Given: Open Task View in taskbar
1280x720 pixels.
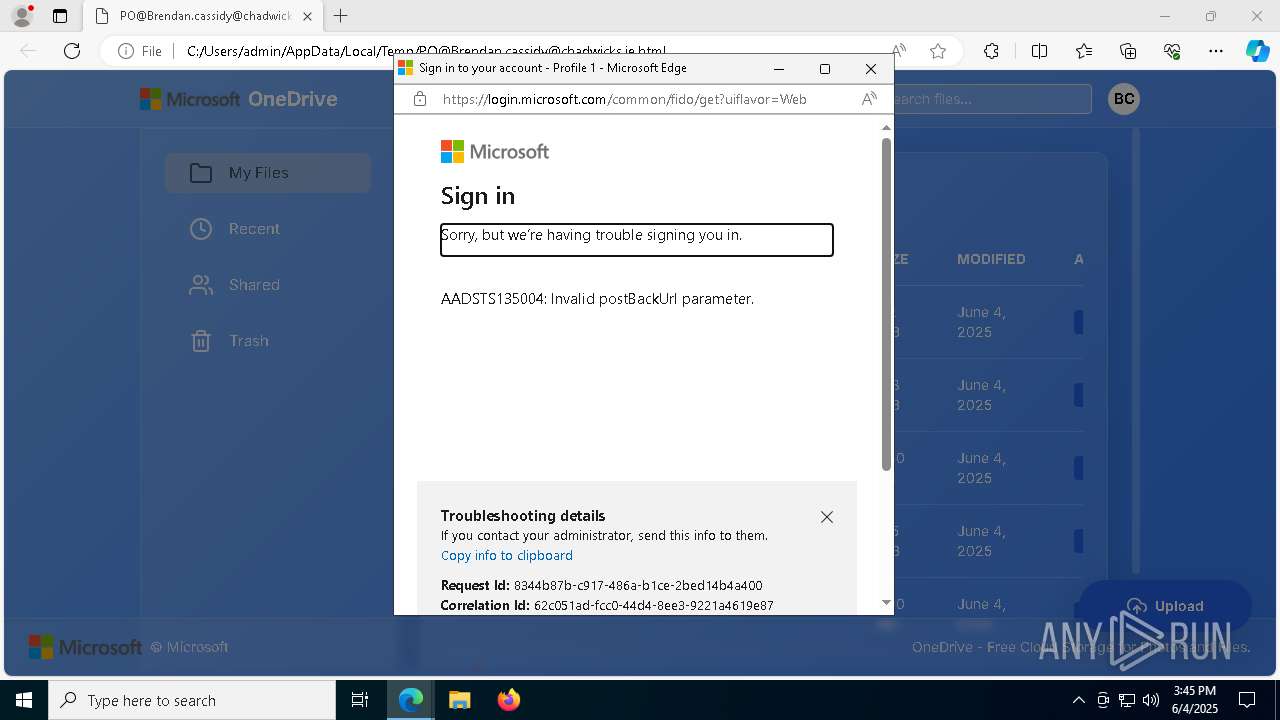Looking at the screenshot, I should click(x=360, y=700).
